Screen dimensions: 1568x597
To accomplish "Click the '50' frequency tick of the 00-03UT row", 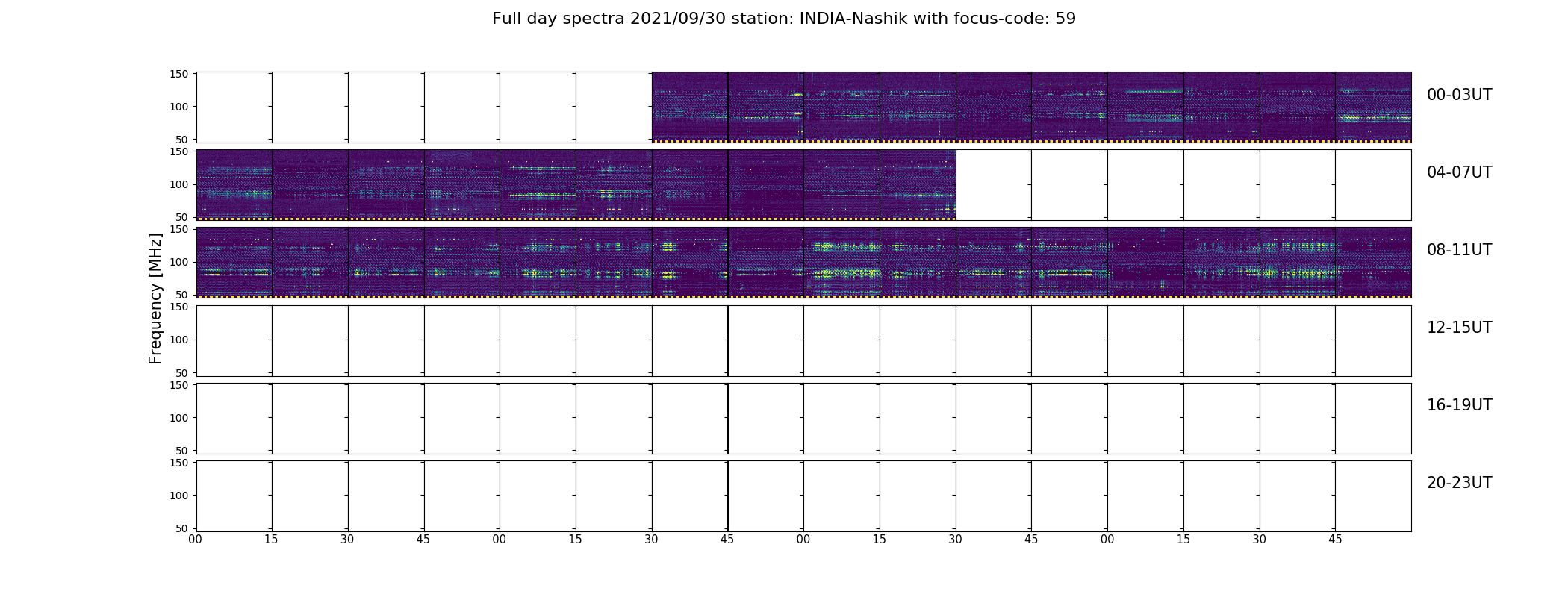I will click(182, 140).
